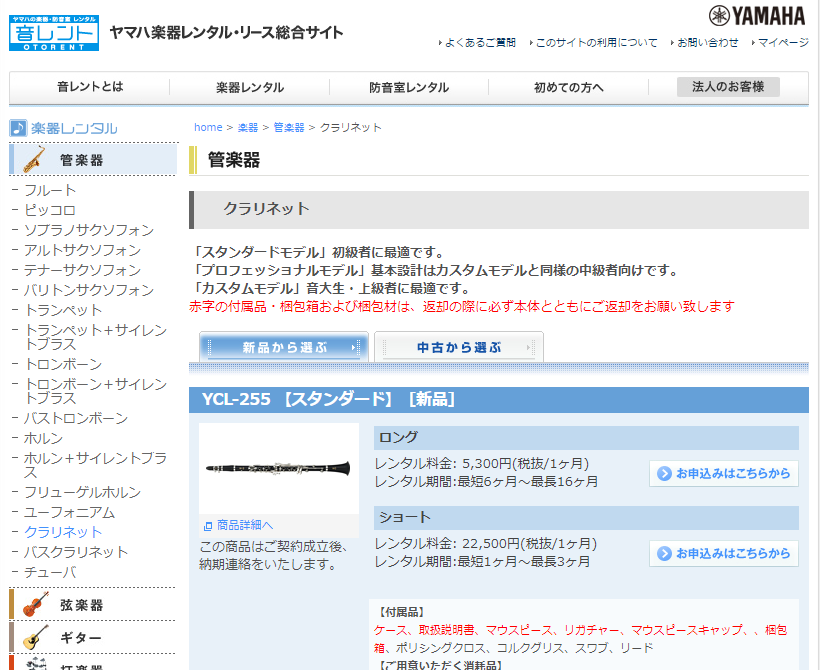820x670 pixels.
Task: Click the YAMAHA logo
Action: [x=757, y=16]
